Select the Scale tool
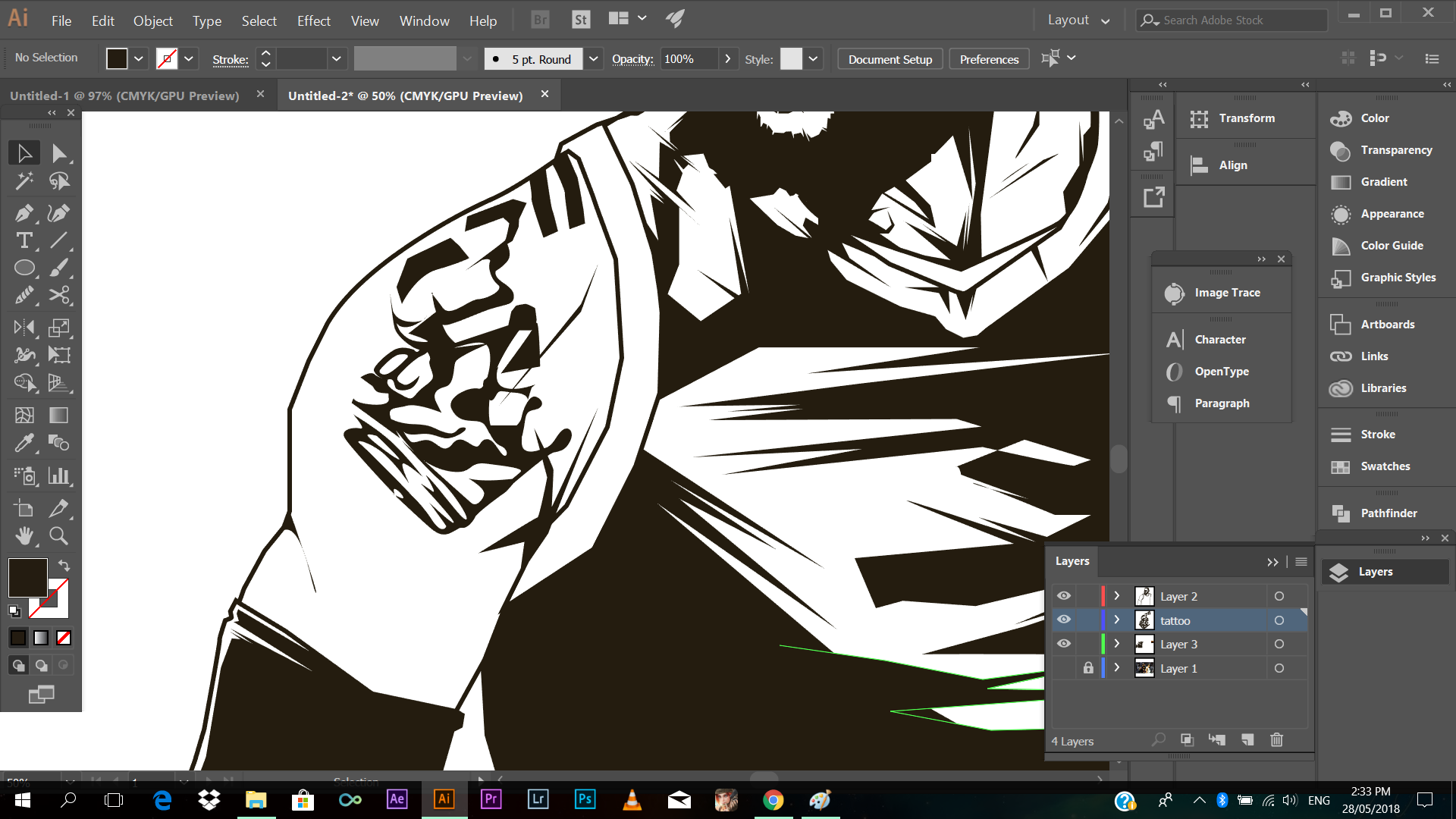Viewport: 1456px width, 819px height. (59, 328)
